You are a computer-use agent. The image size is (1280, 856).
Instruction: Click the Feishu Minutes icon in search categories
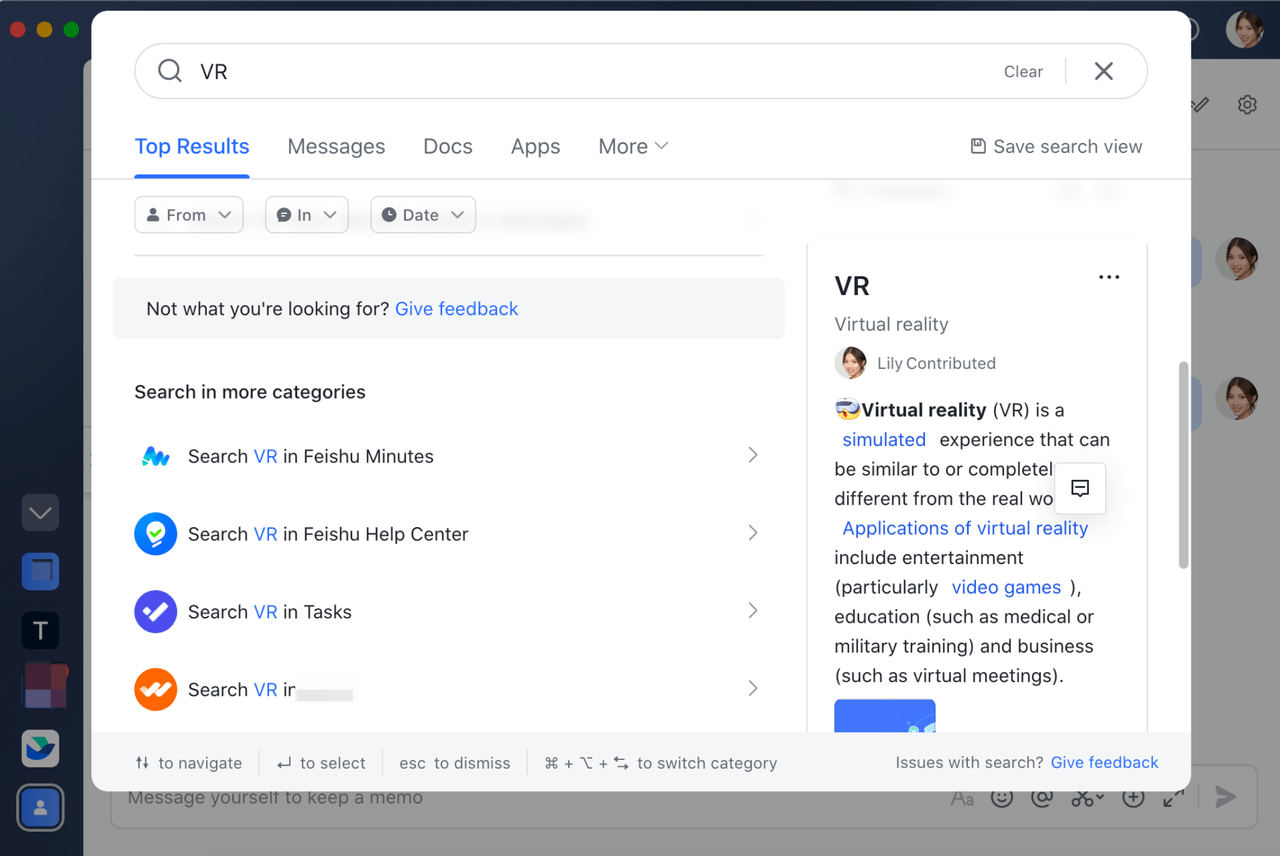155,455
